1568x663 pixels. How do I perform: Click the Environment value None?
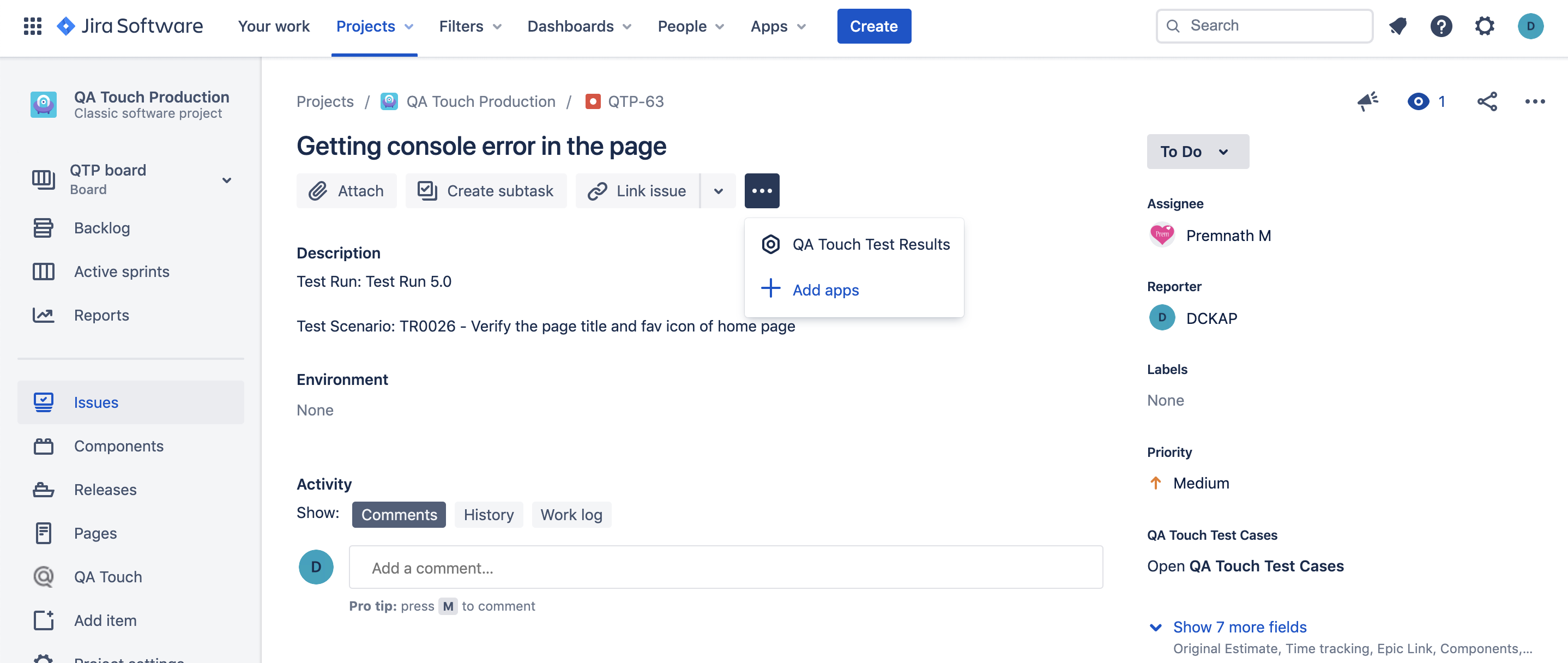tap(315, 409)
